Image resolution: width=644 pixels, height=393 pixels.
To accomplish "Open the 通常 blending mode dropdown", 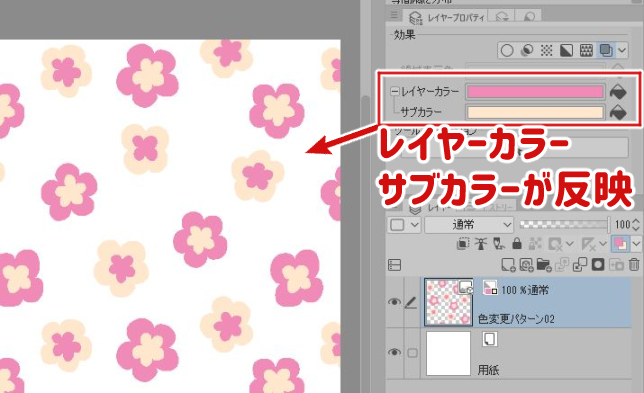I will click(469, 225).
